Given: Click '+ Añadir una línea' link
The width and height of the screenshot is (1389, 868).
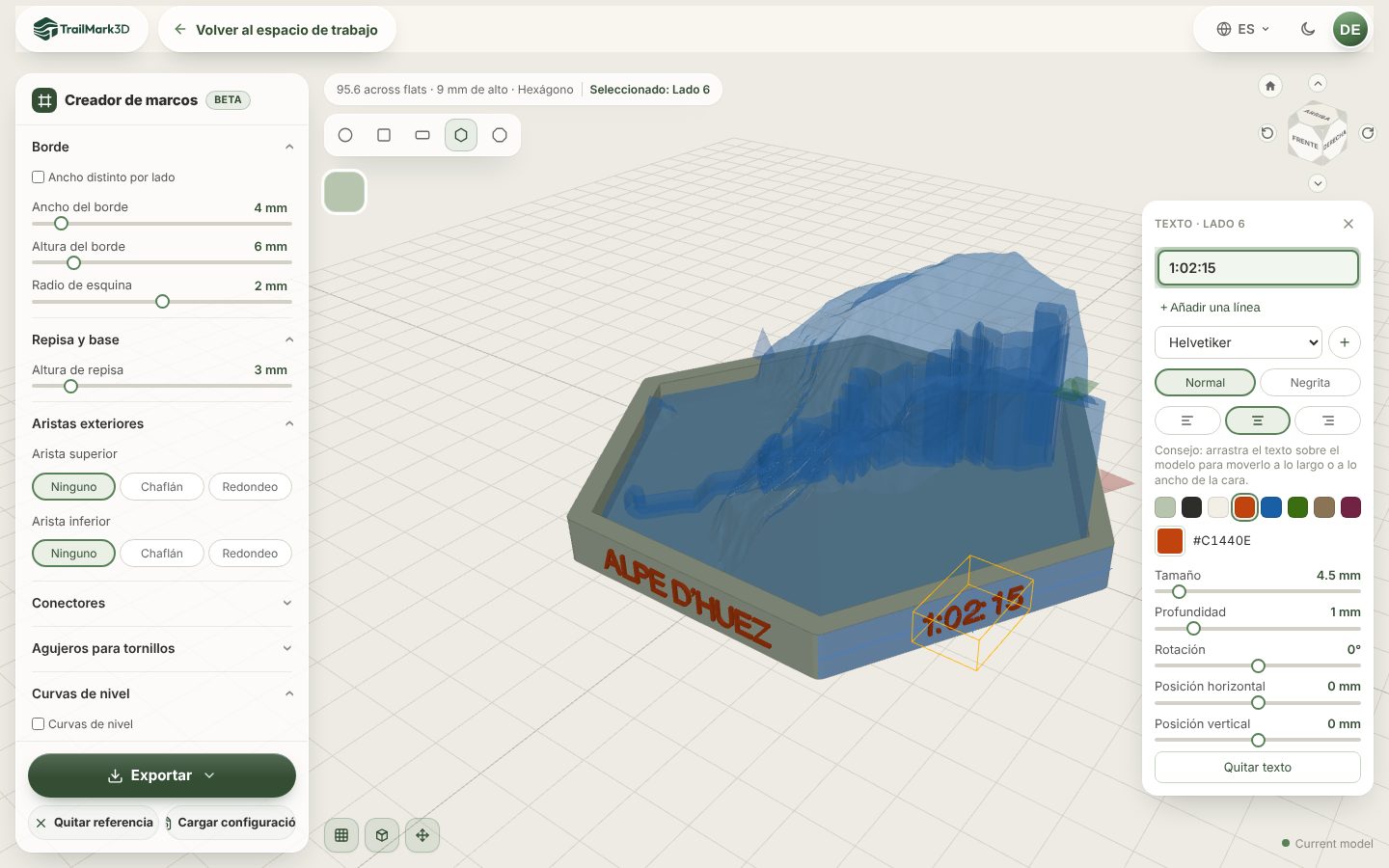Looking at the screenshot, I should [1211, 308].
